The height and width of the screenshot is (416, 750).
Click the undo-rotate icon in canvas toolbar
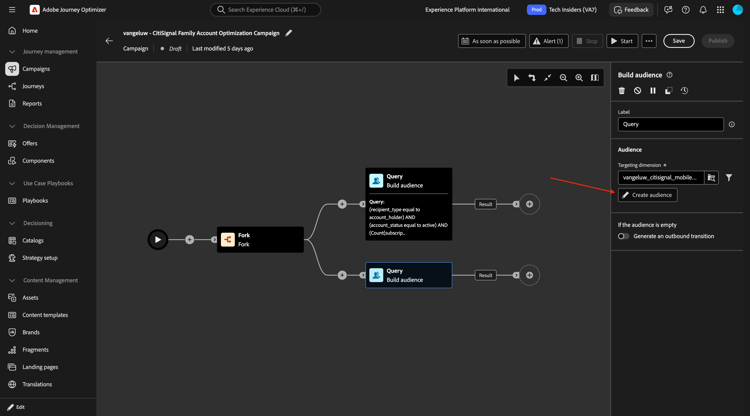point(532,78)
